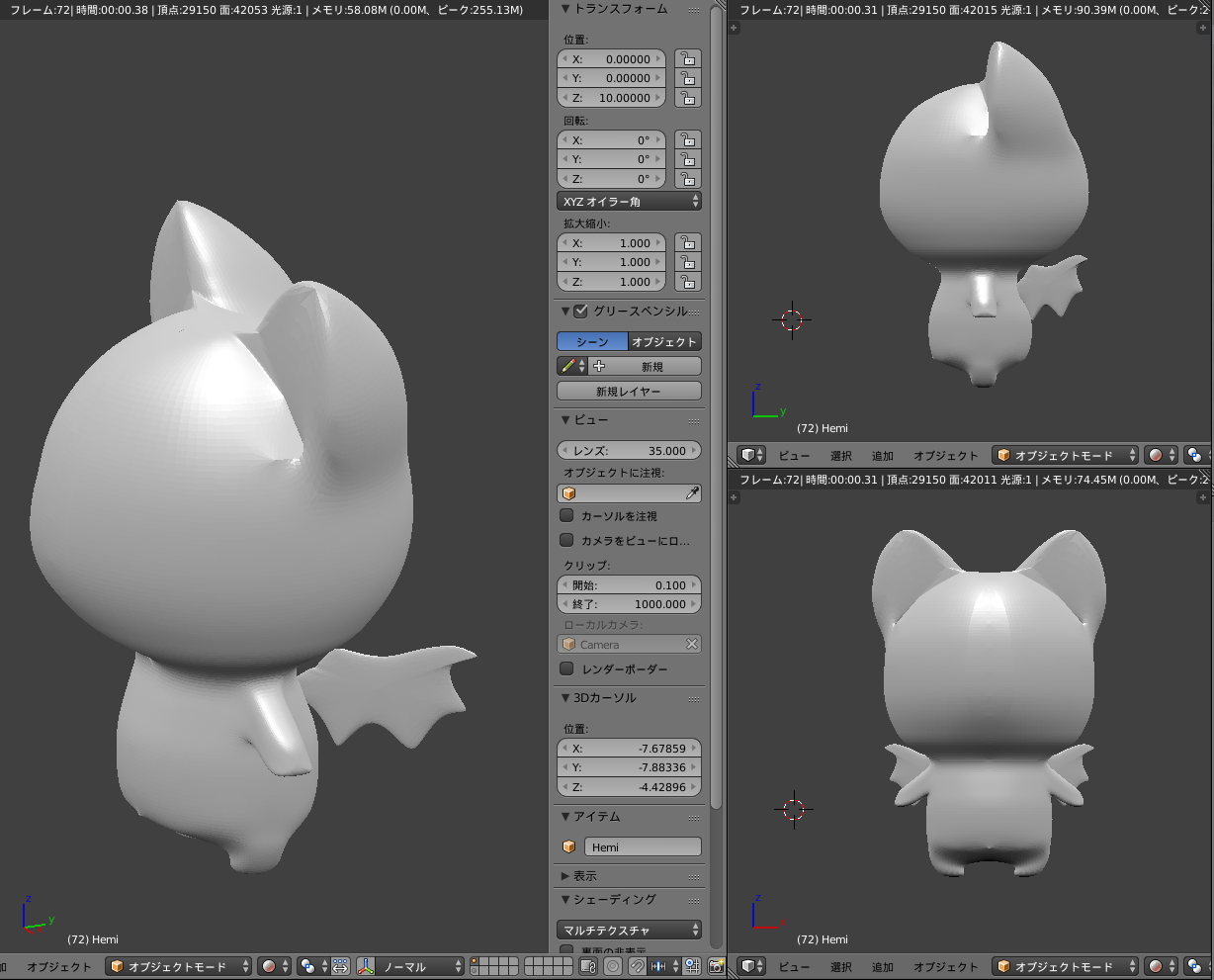Viewport: 1214px width, 980px height.
Task: Click the grease pencil brush icon selector
Action: pos(572,366)
